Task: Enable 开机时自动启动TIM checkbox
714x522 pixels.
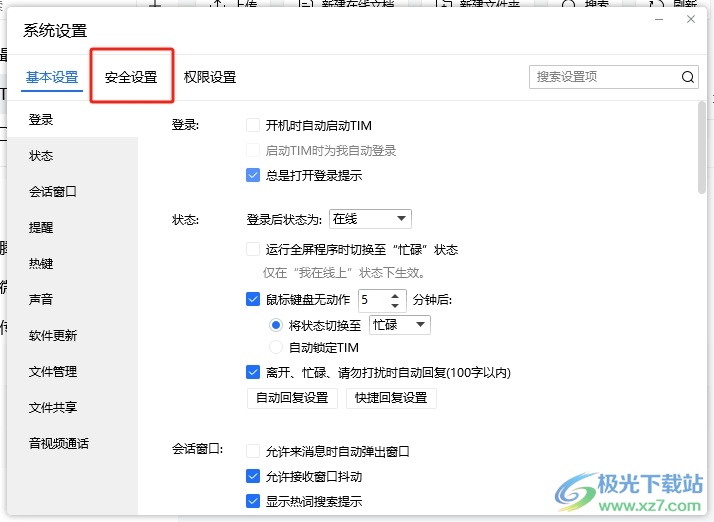Action: [253, 126]
